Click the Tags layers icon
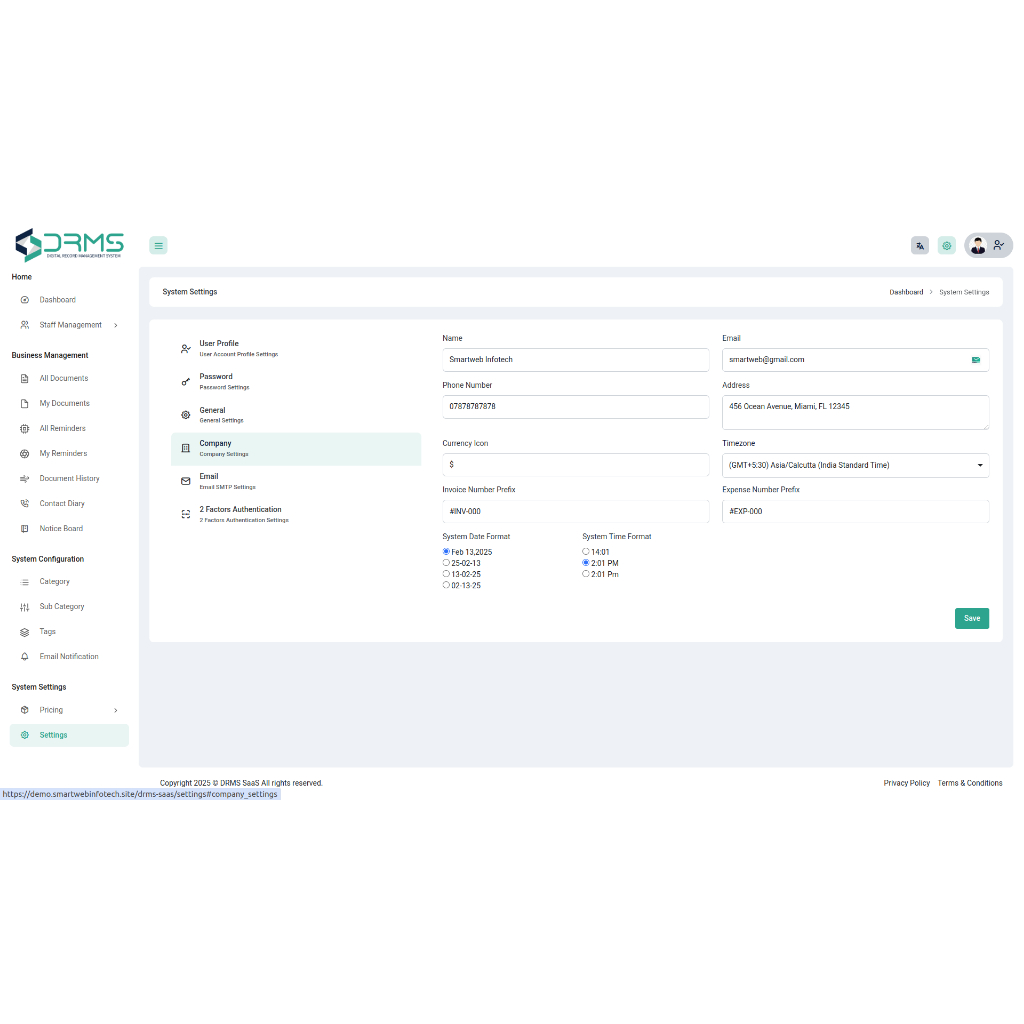This screenshot has height=1024, width=1024. click(x=25, y=632)
